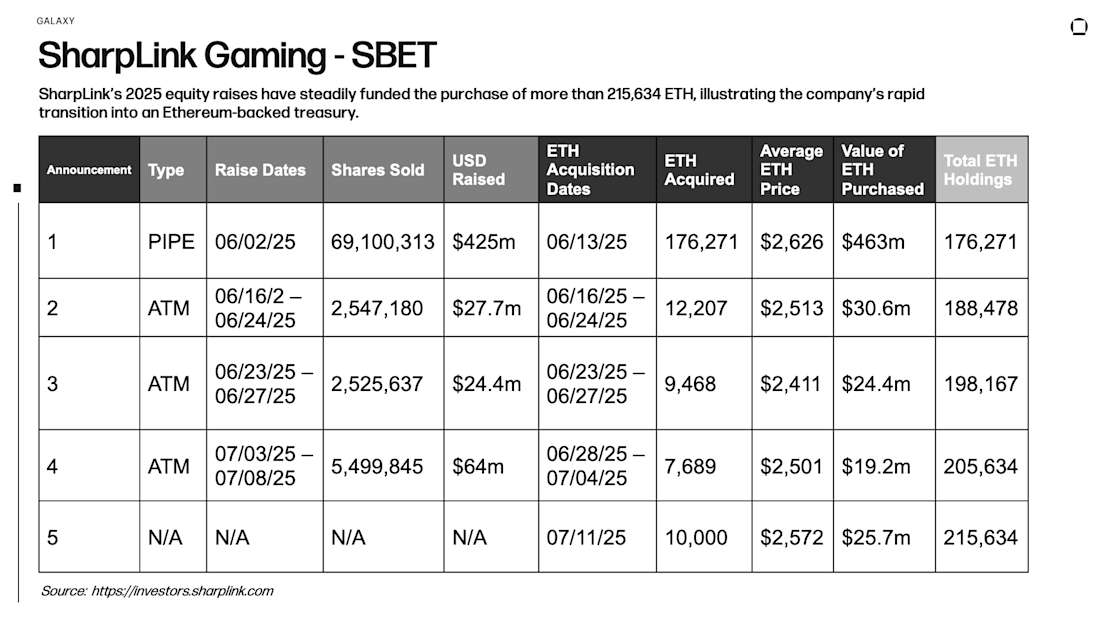Click the light gray Total ETH Holdings header

point(981,170)
